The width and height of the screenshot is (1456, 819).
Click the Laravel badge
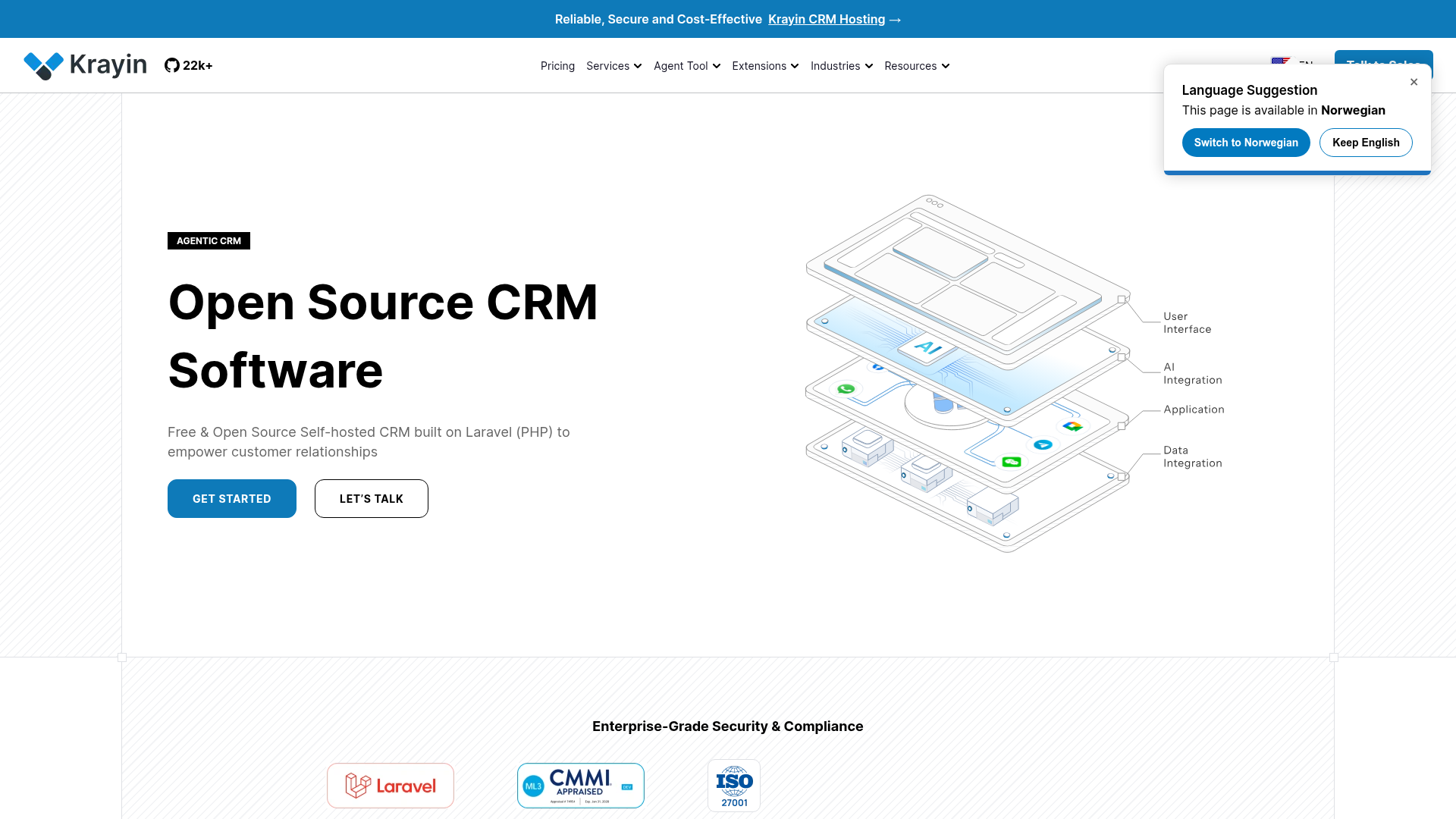click(391, 786)
